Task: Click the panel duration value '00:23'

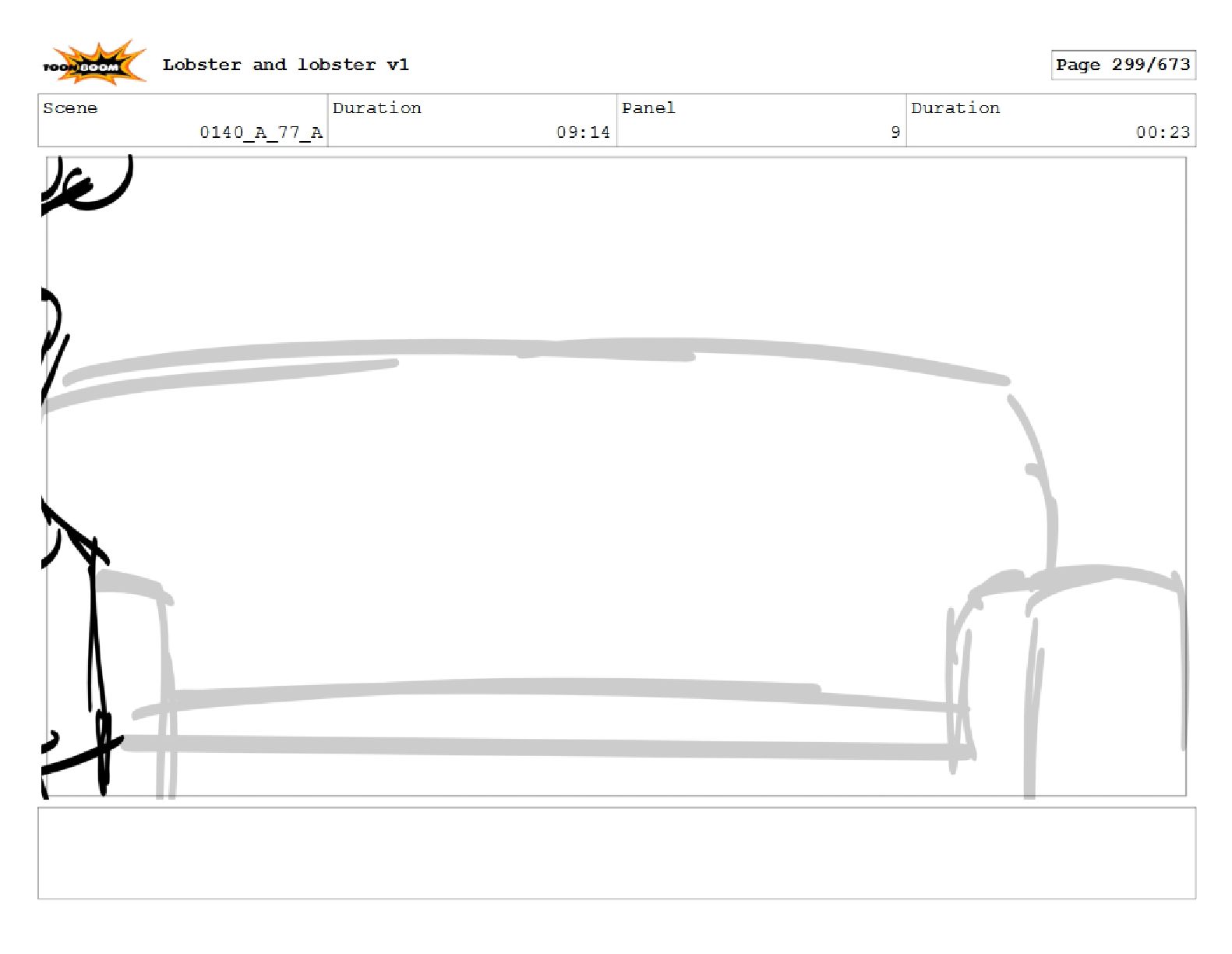Action: 1163,132
